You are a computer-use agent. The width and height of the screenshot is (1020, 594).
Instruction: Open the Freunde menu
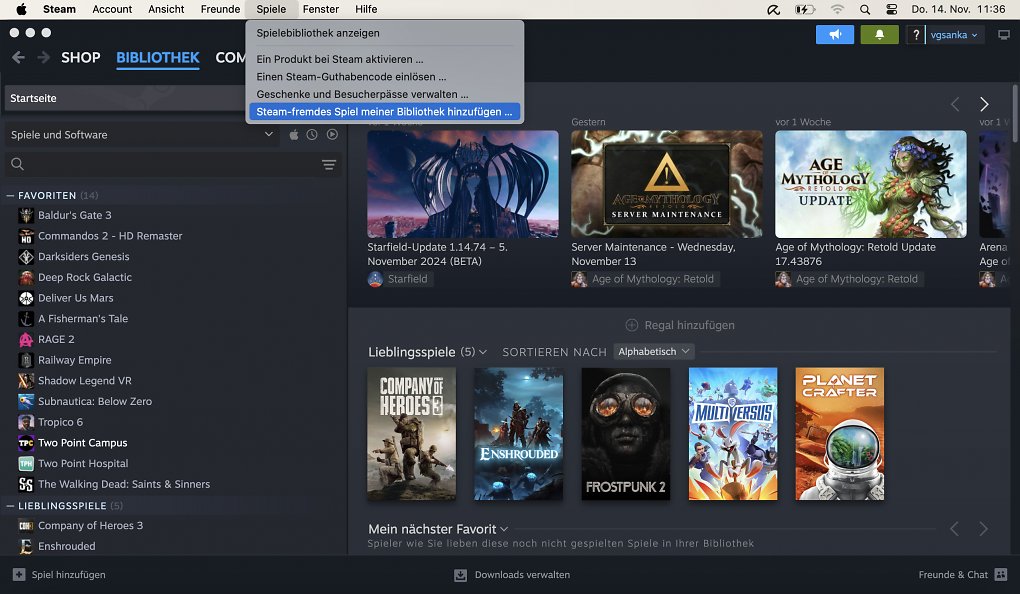(x=220, y=9)
